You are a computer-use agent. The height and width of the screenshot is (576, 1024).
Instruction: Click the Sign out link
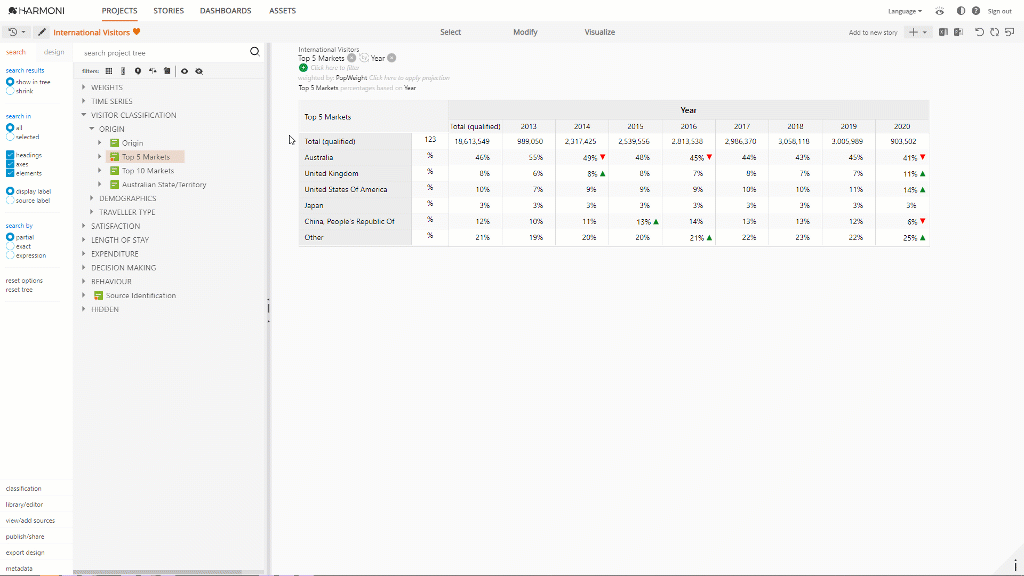tap(999, 11)
